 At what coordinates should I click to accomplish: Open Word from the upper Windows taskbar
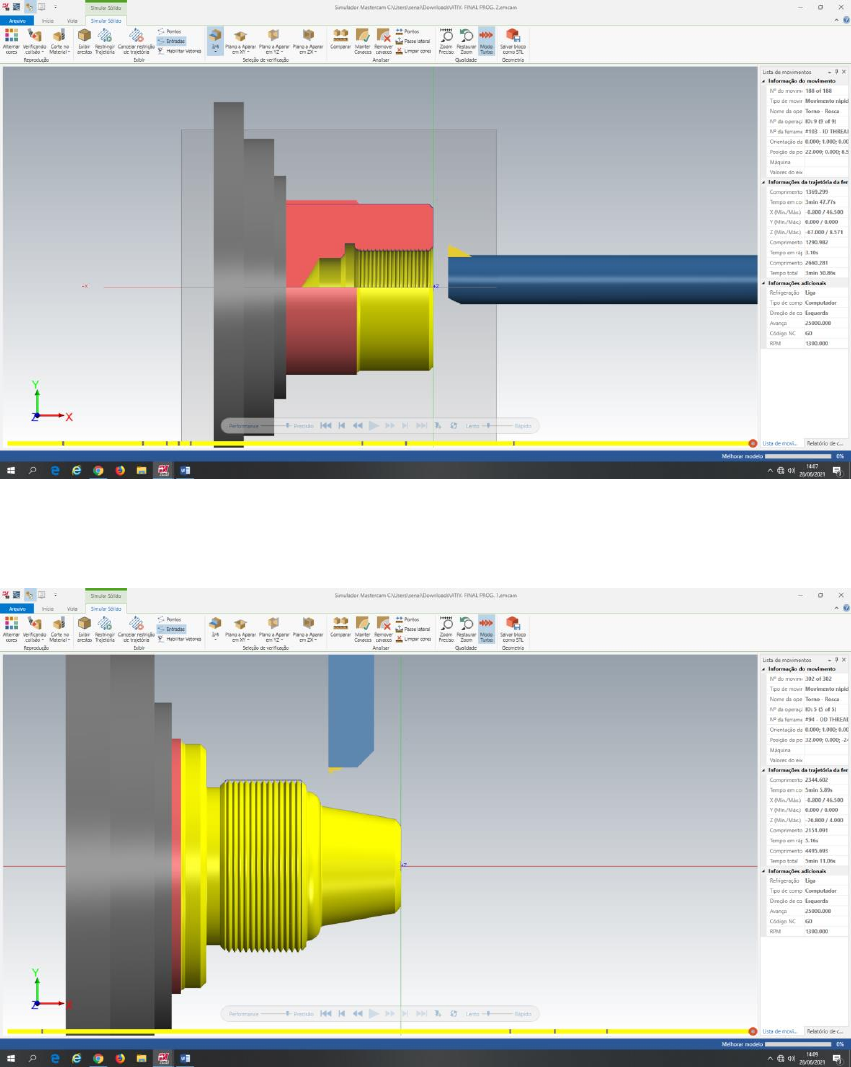(185, 469)
